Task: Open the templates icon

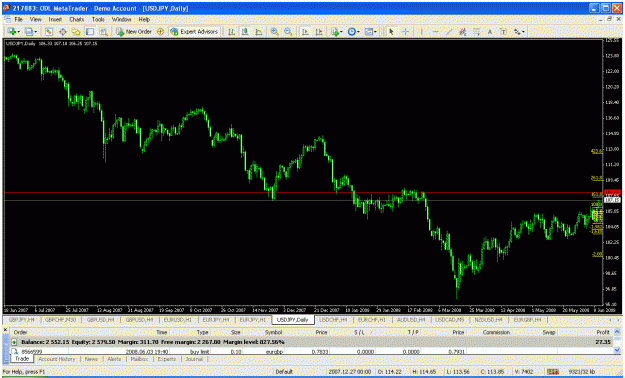Action: (369, 32)
